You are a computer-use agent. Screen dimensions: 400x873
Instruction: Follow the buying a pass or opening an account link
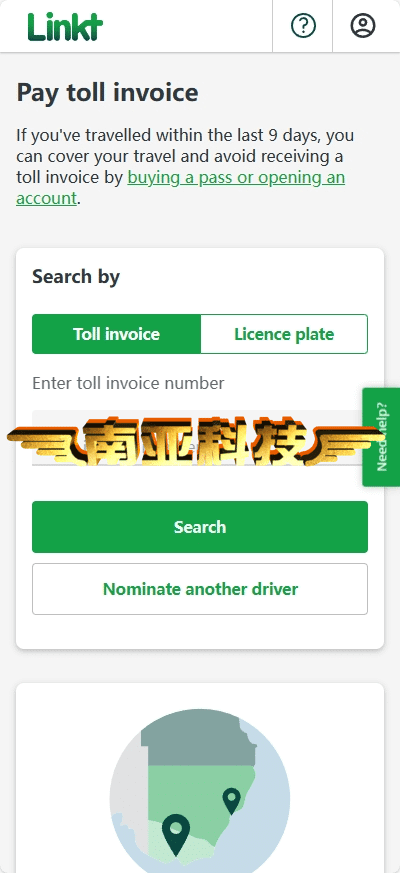coord(181,188)
